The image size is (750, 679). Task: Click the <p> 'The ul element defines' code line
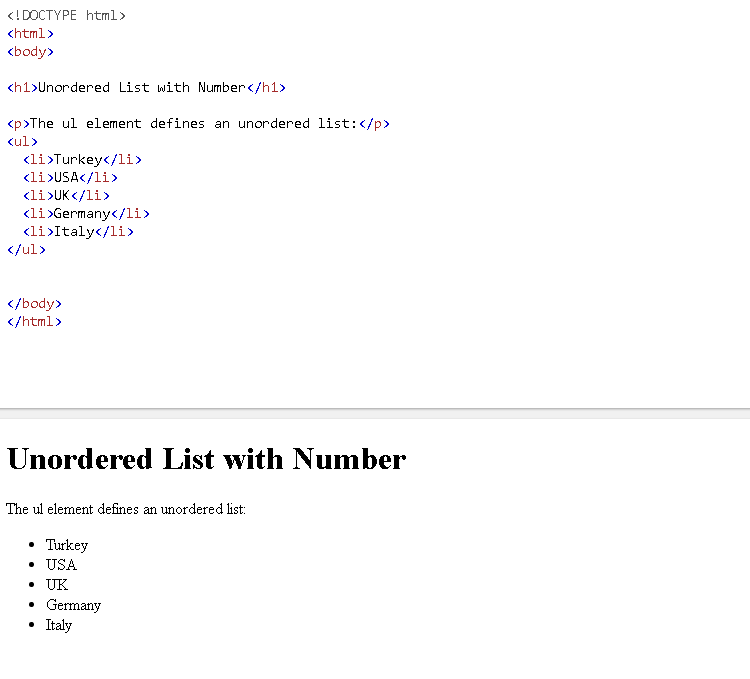pyautogui.click(x=199, y=124)
